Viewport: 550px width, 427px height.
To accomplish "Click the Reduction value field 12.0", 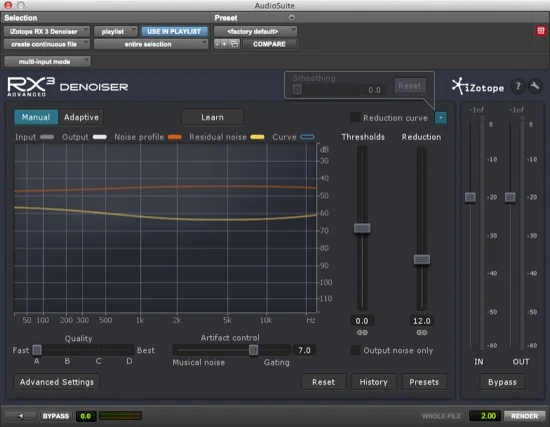I will coord(422,321).
